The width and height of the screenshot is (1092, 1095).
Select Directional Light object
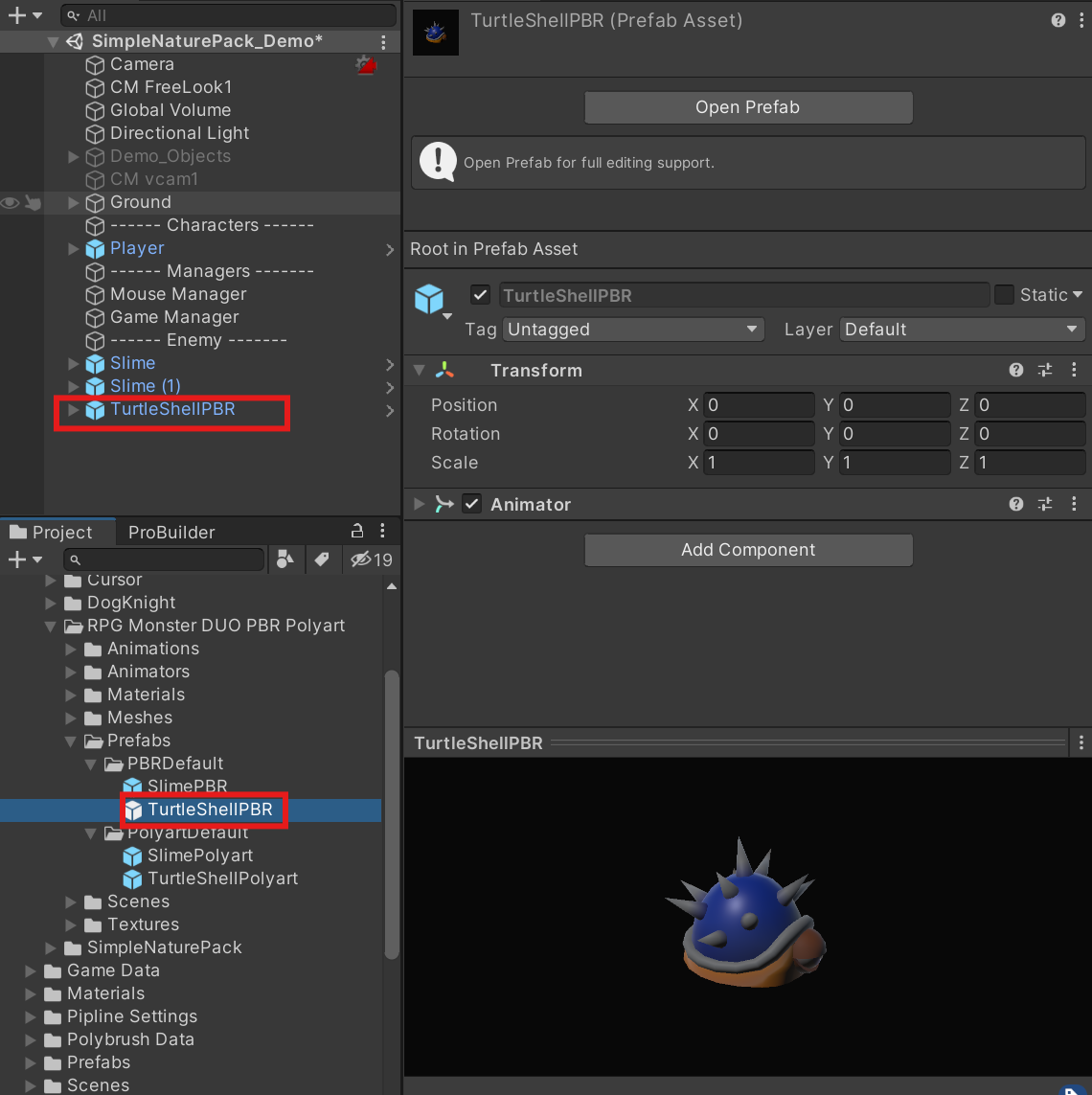(179, 133)
